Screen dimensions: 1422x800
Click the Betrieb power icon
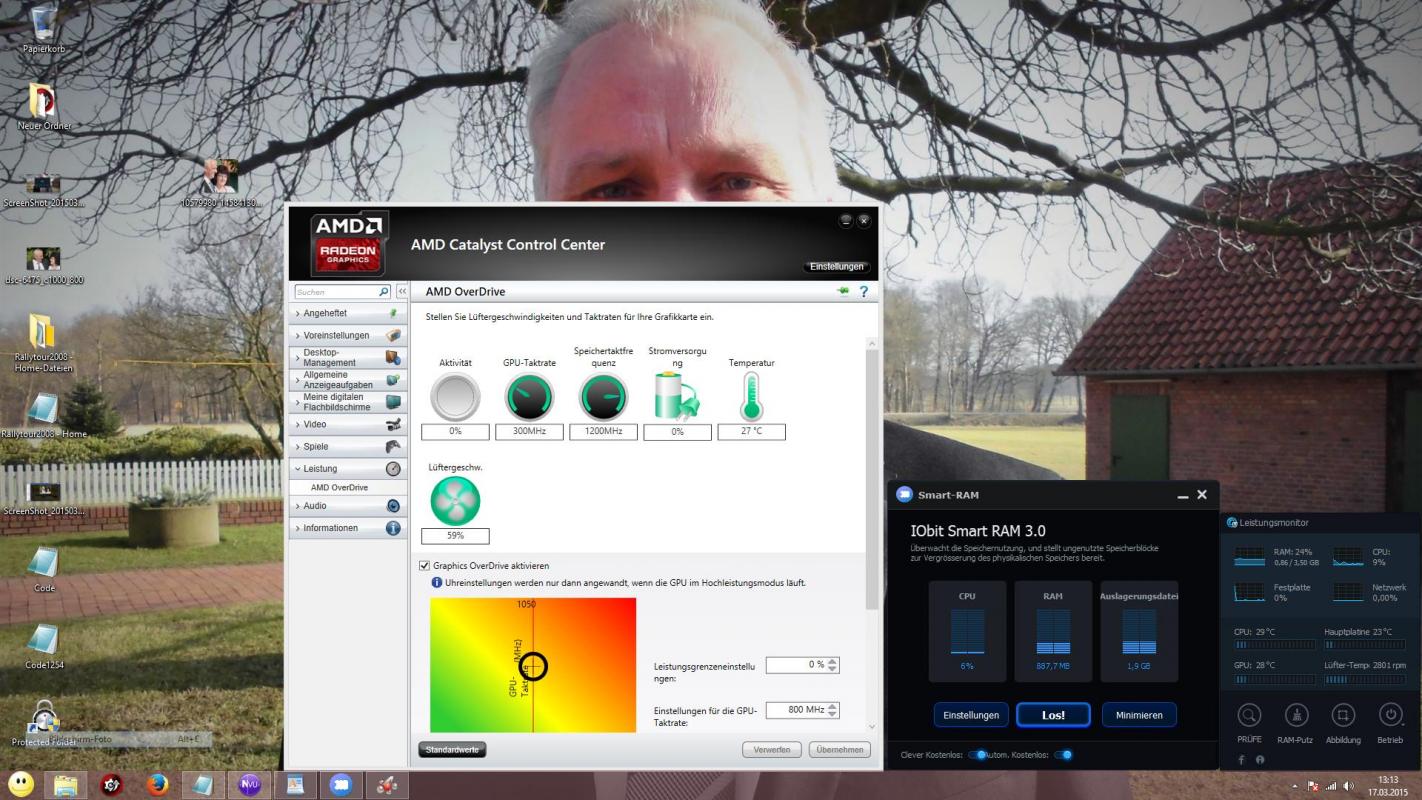(x=1390, y=715)
